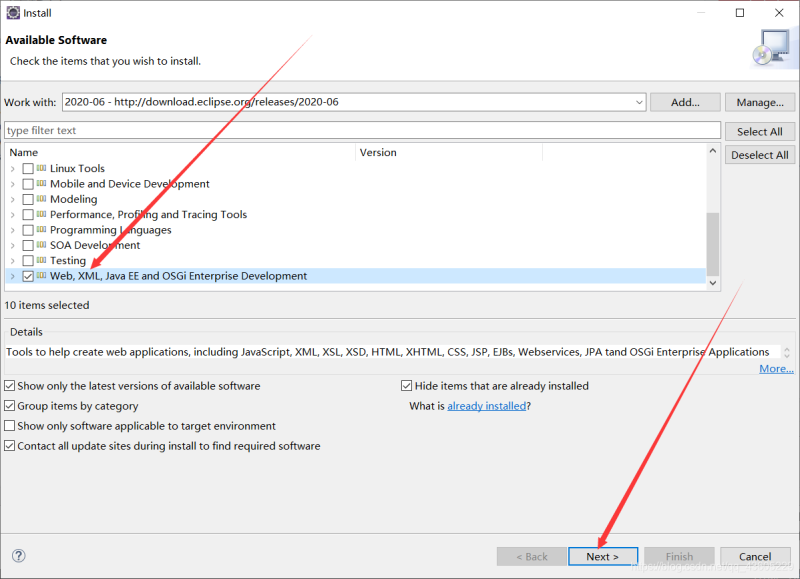Viewport: 800px width, 579px height.
Task: Click the Linux Tools category icon
Action: click(41, 168)
